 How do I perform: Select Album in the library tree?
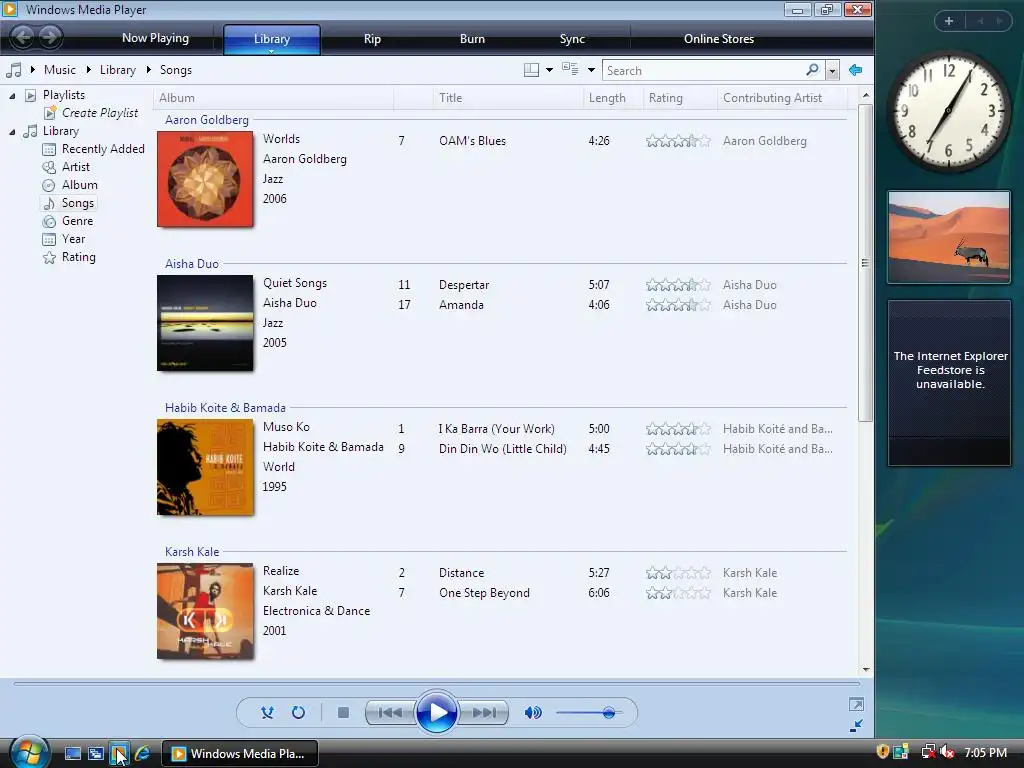pyautogui.click(x=80, y=185)
